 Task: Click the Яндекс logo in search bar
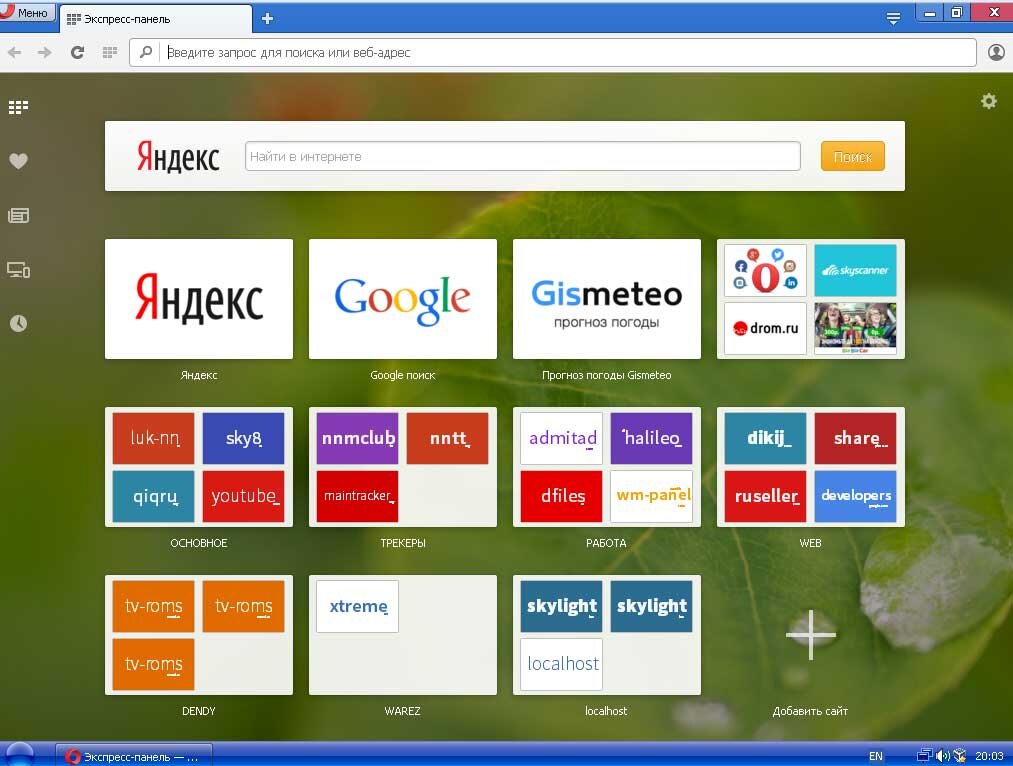(x=178, y=157)
